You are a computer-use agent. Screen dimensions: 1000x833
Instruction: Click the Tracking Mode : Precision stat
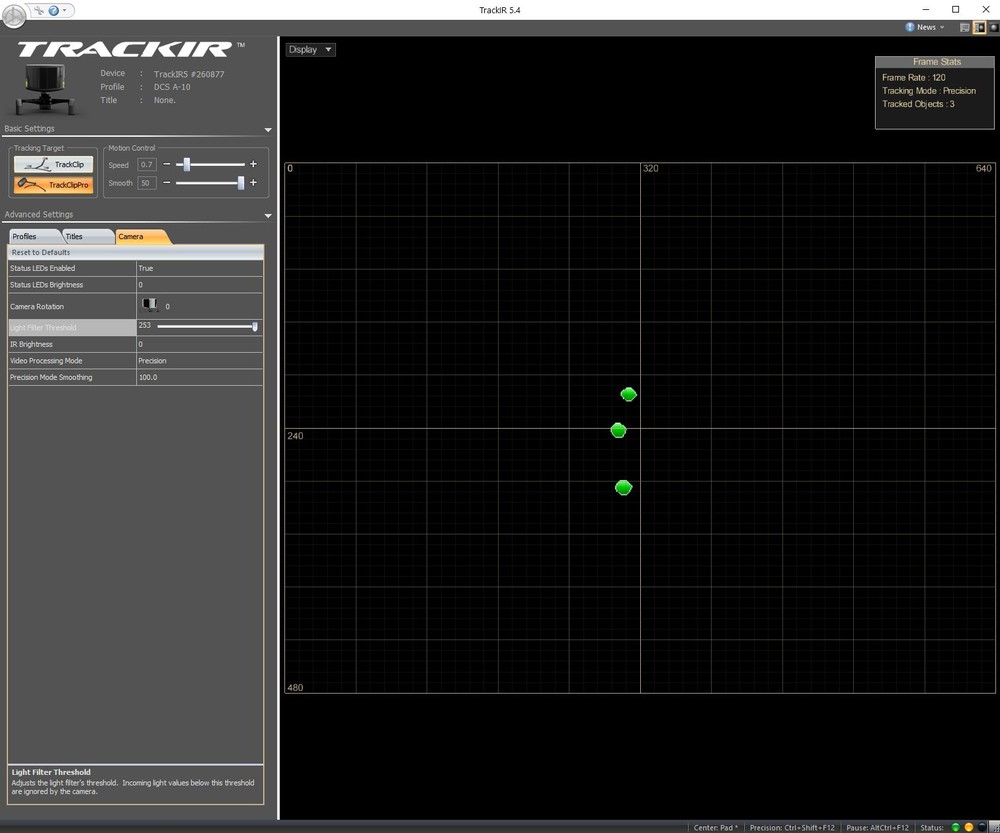(929, 91)
